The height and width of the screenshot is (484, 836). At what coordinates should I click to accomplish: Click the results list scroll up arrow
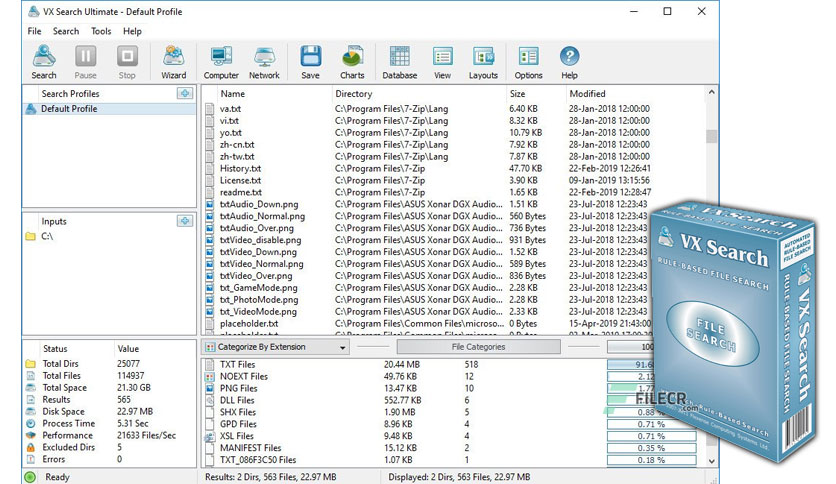(711, 92)
